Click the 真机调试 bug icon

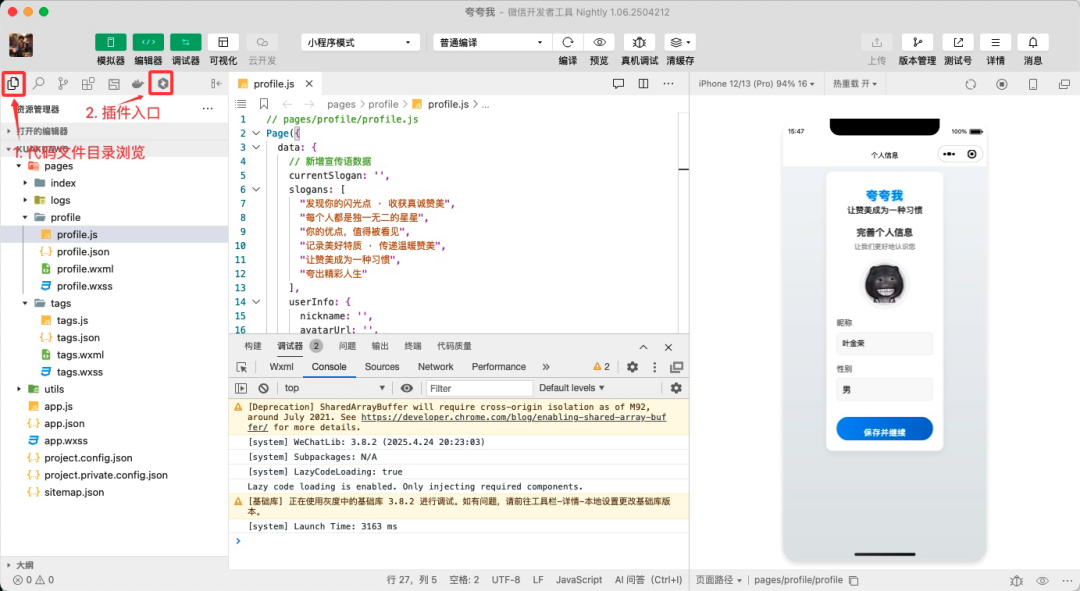coord(639,43)
